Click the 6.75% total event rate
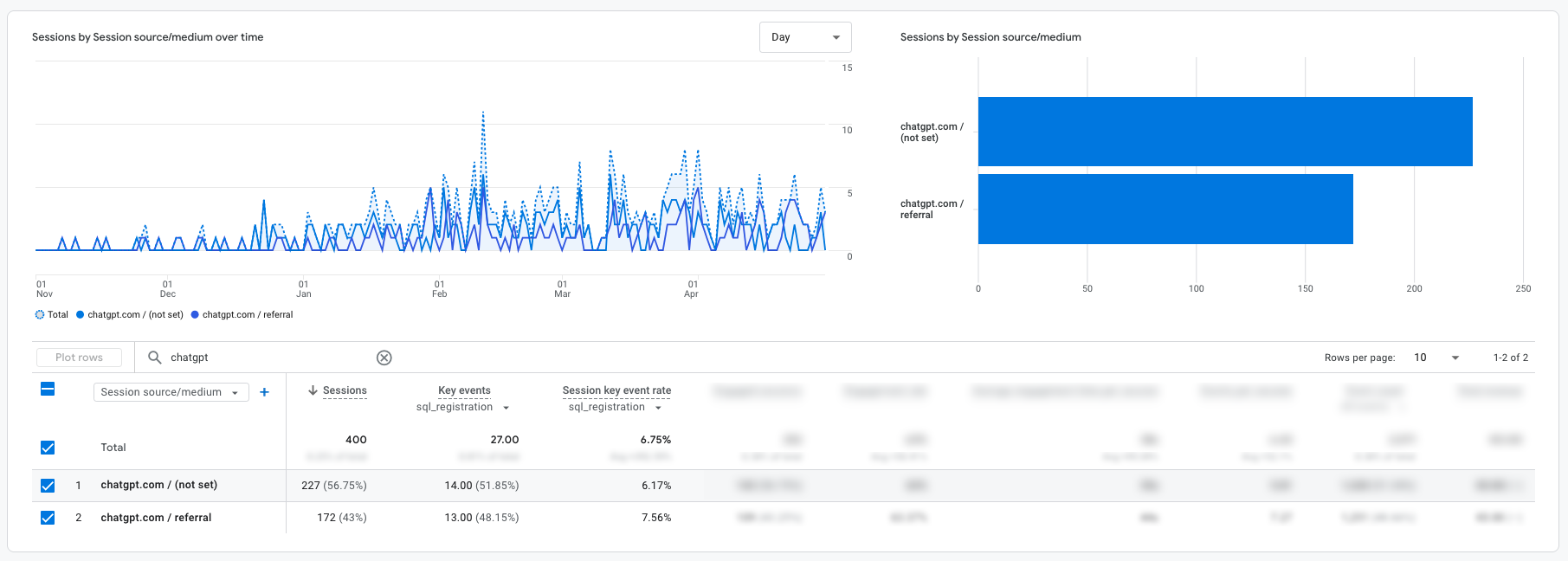Image resolution: width=1568 pixels, height=561 pixels. 655,440
